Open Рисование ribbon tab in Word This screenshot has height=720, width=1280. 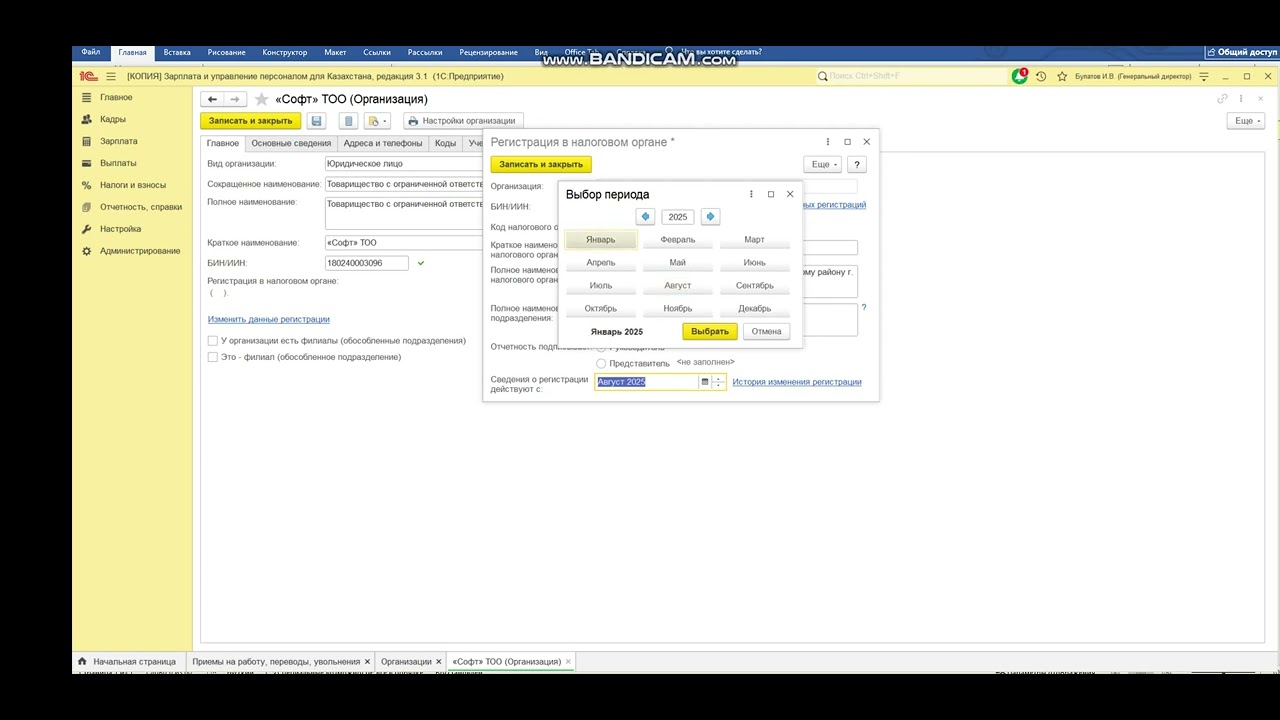[226, 52]
